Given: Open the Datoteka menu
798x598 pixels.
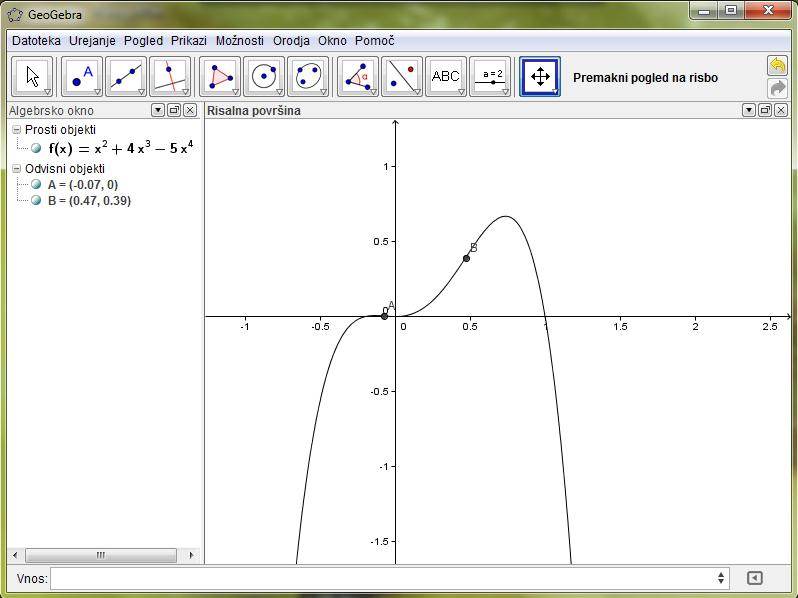Looking at the screenshot, I should tap(36, 41).
